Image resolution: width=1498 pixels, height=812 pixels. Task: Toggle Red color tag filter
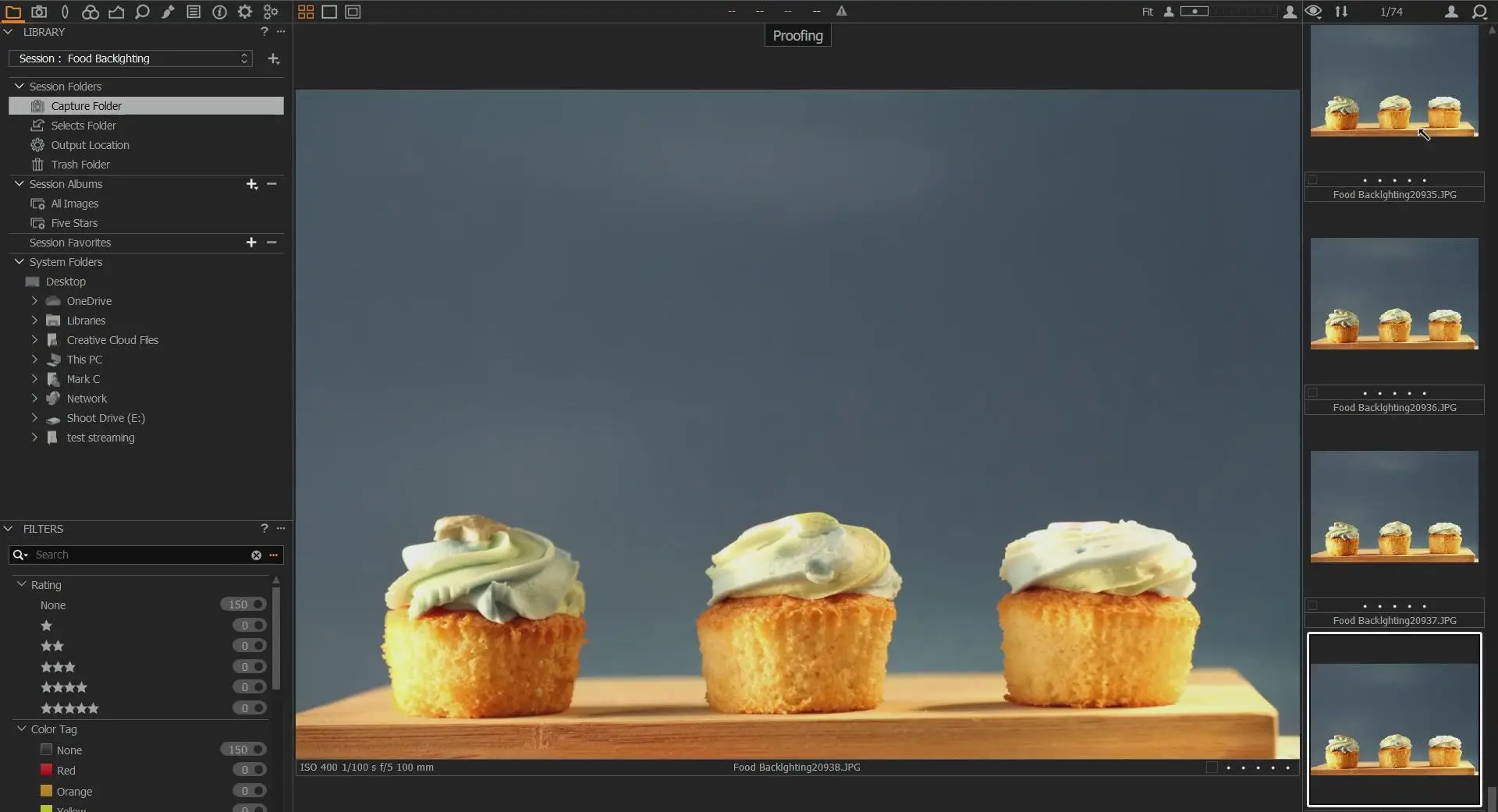click(250, 770)
